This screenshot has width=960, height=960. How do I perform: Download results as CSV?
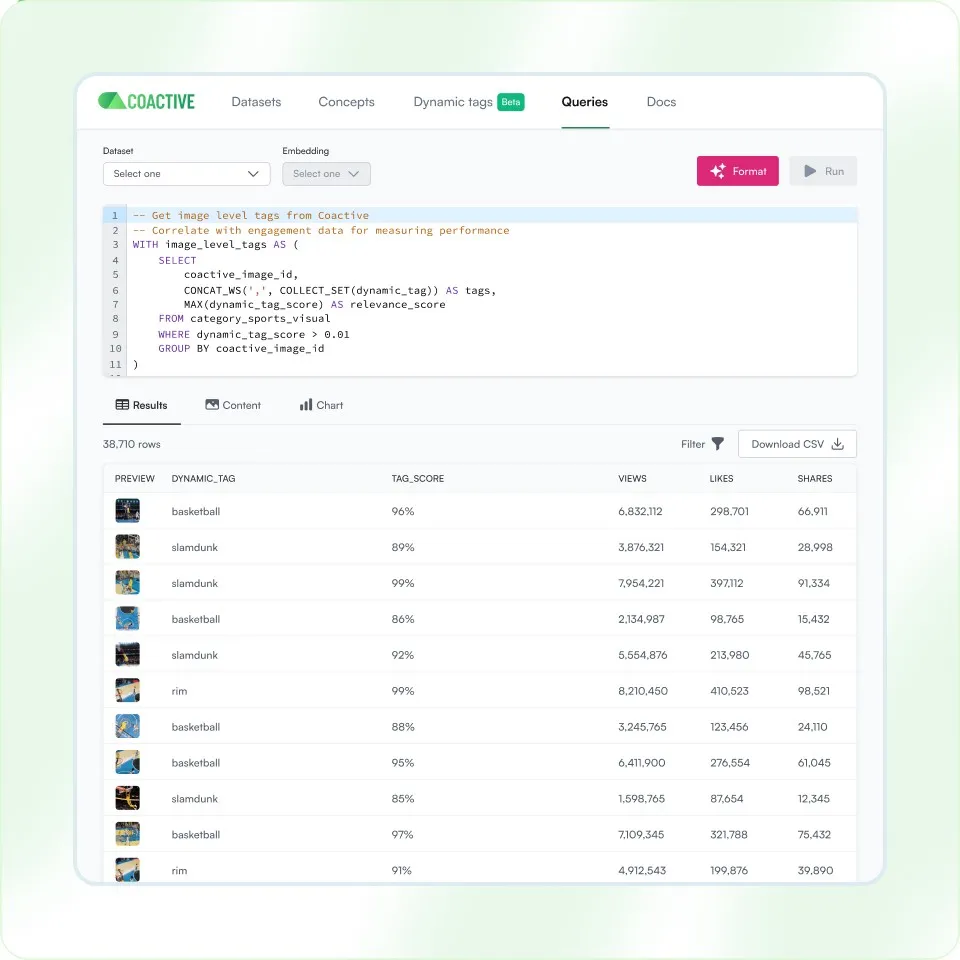coord(797,444)
